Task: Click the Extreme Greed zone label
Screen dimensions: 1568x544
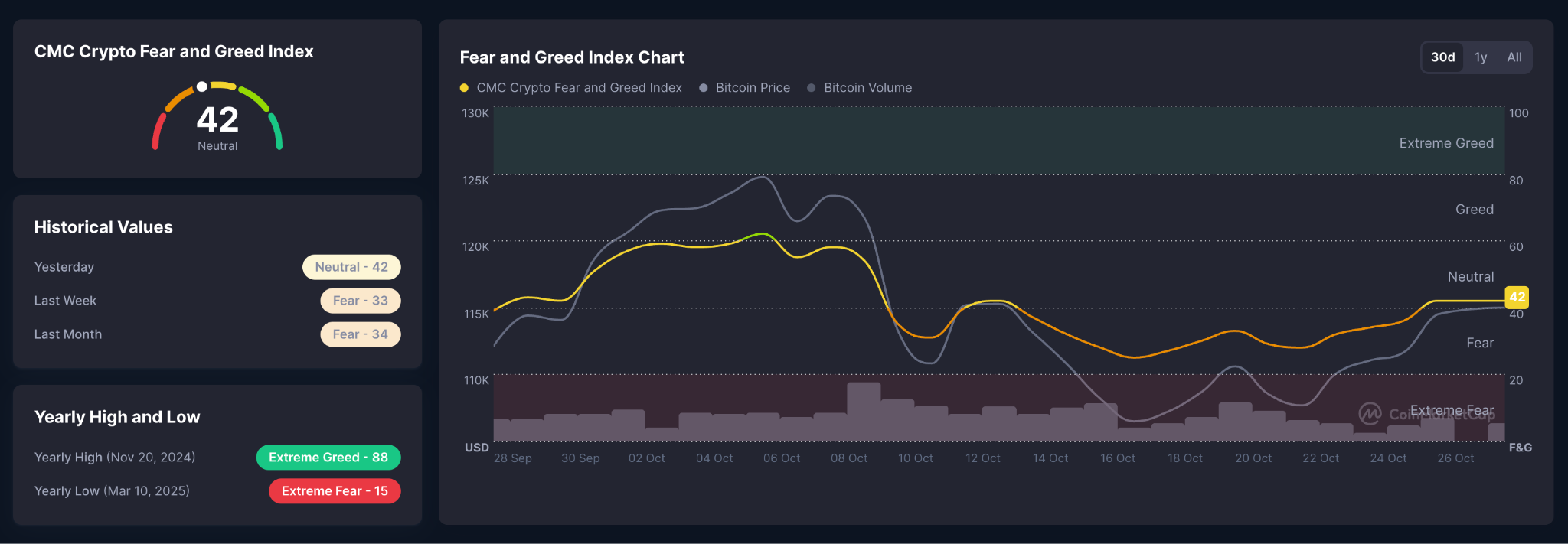Action: (1446, 143)
